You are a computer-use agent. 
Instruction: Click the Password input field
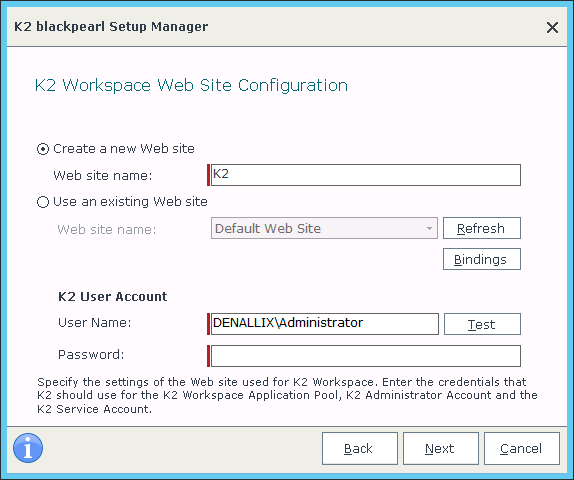pos(366,356)
